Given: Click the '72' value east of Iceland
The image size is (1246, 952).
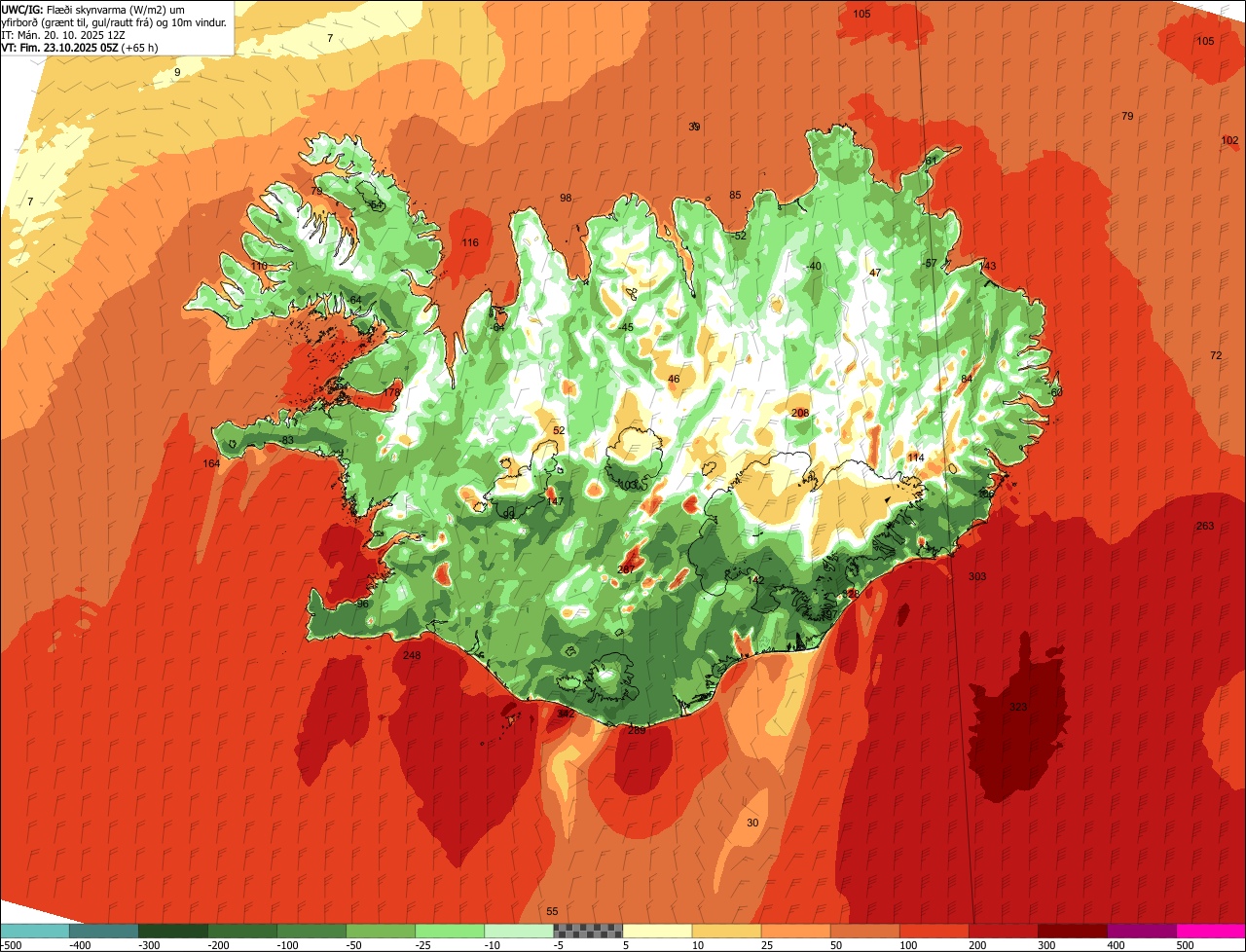Looking at the screenshot, I should (1216, 356).
